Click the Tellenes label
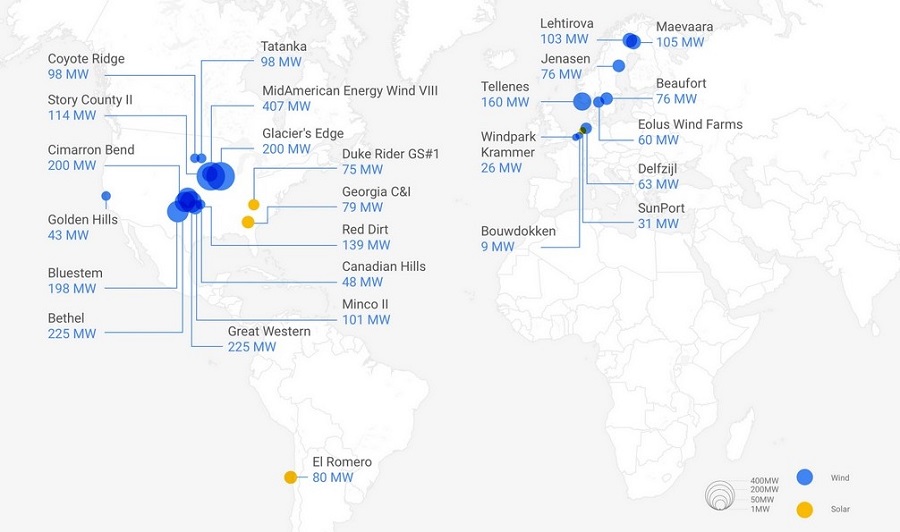900x532 pixels. pyautogui.click(x=505, y=87)
